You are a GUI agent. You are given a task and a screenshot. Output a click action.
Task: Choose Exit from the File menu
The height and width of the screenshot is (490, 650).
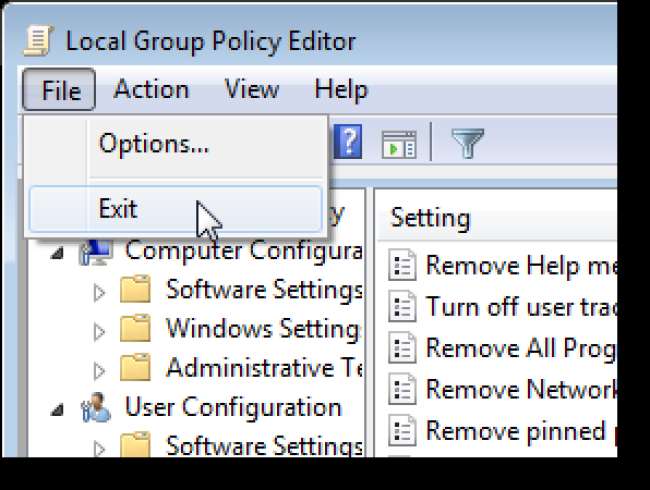(118, 209)
